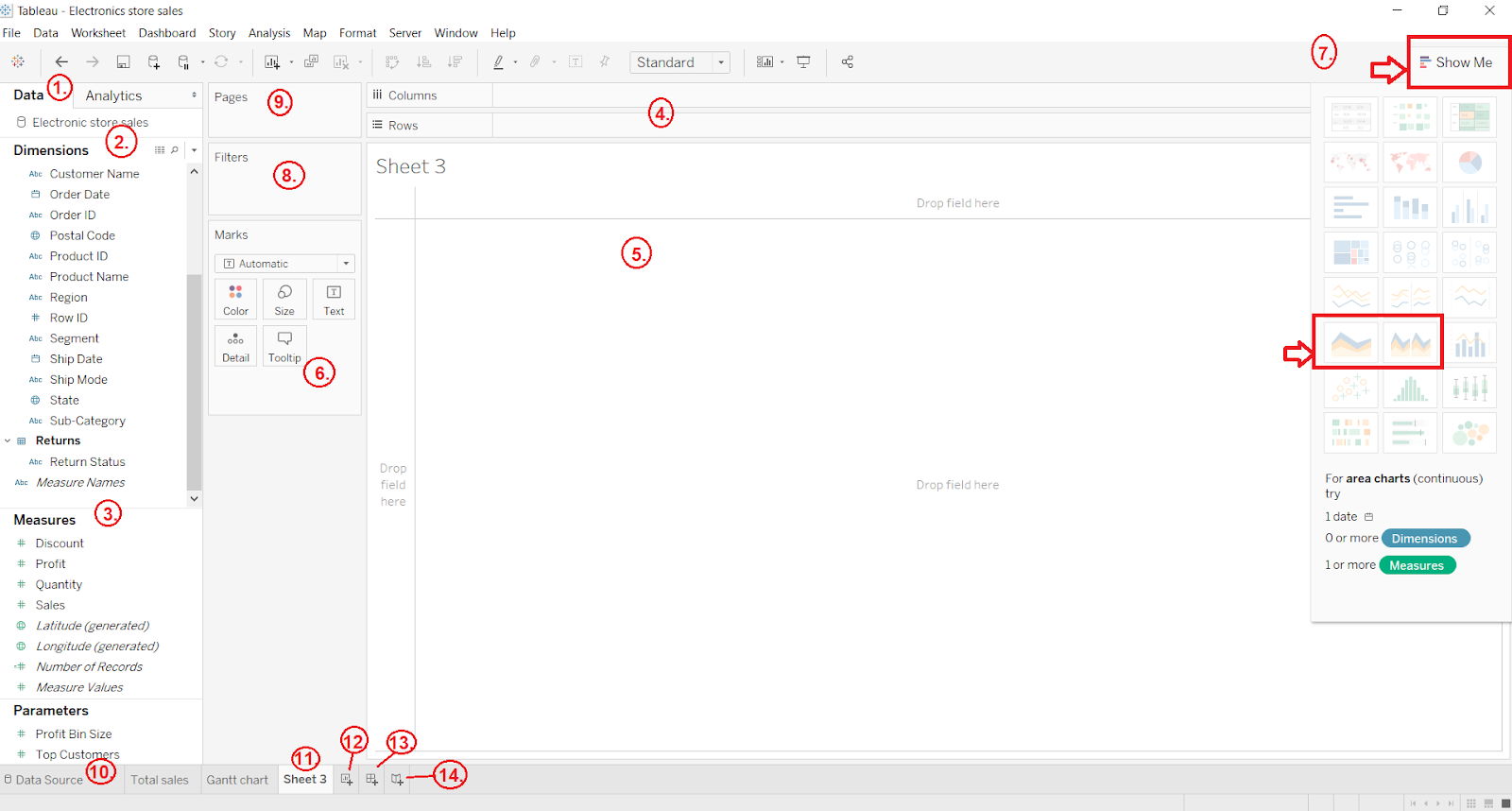Click the Detail button on Marks card

pos(236,346)
